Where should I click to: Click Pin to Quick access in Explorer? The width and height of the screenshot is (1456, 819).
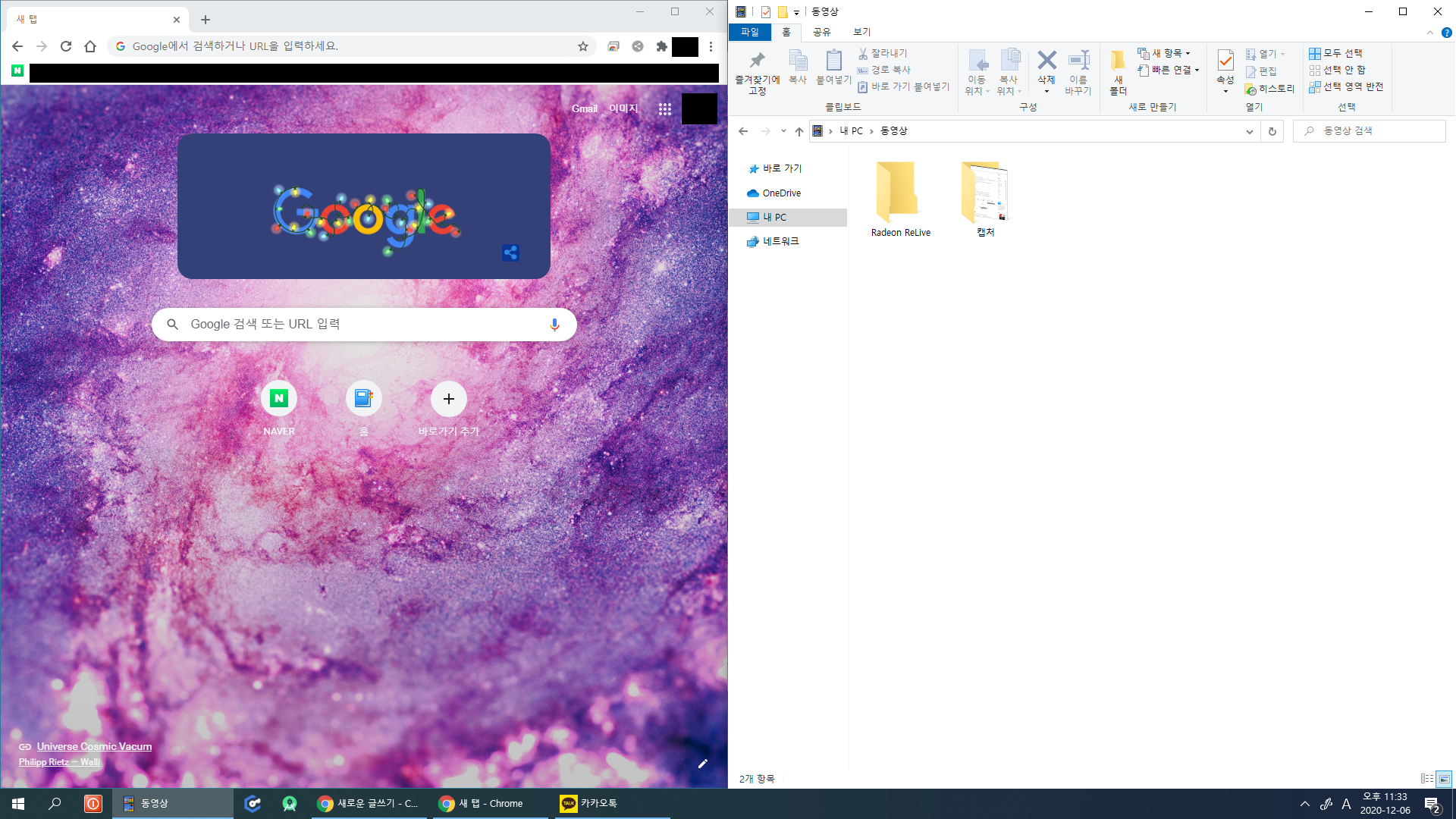pos(757,73)
